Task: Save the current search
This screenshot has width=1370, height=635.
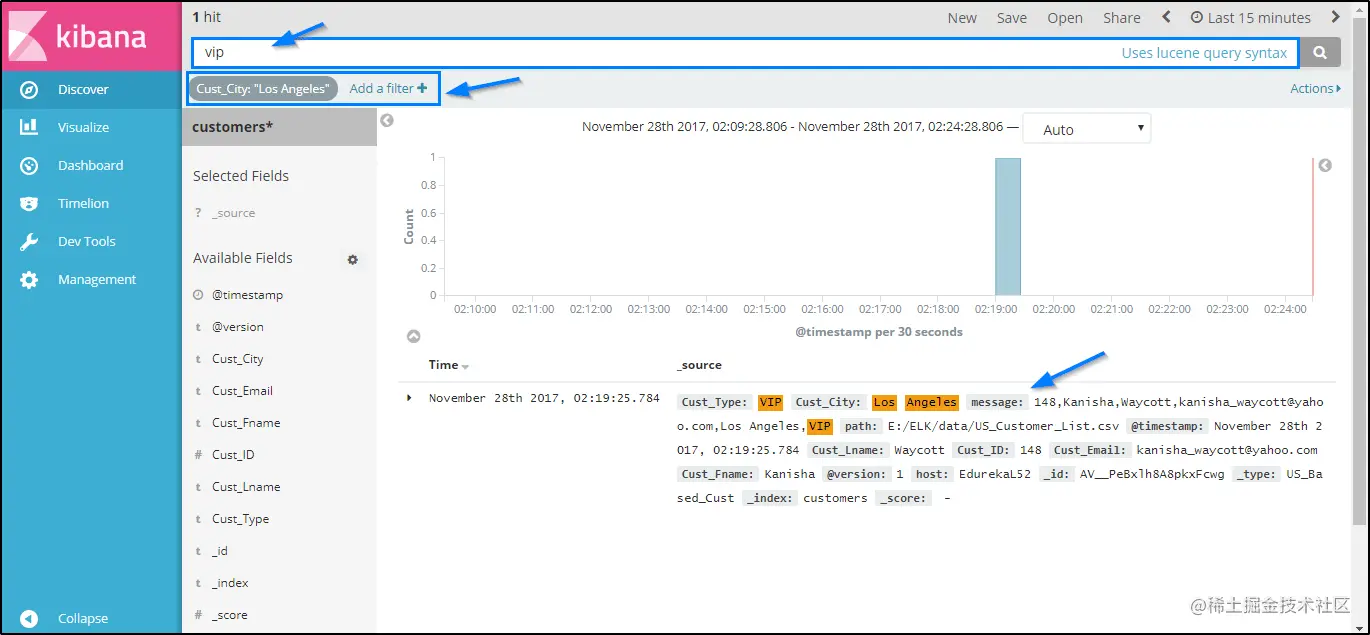Action: tap(1012, 18)
